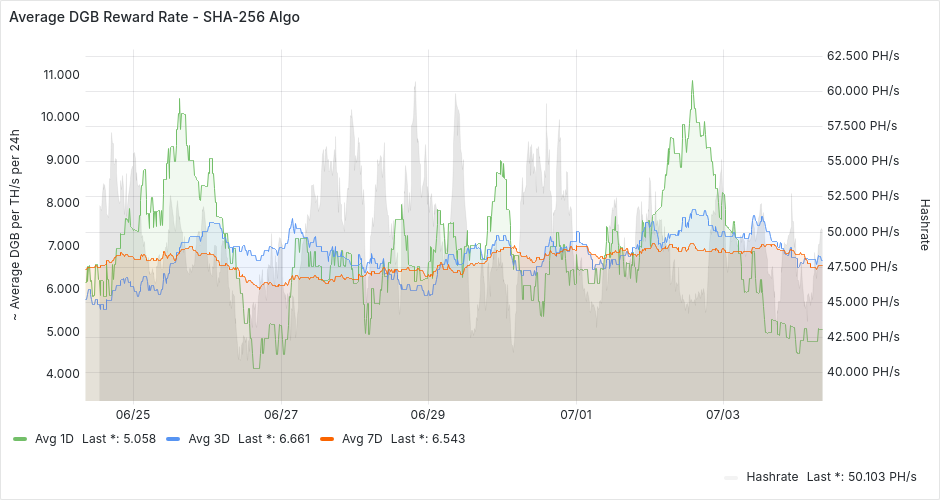Click the 55.000 PH/s right axis label
940x500 pixels.
[863, 161]
